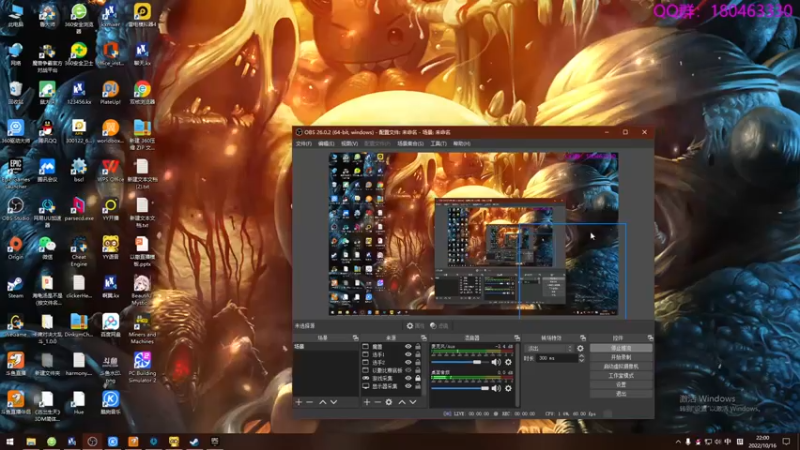The width and height of the screenshot is (800, 450).
Task: Click the 启动虚拟摄像机 button
Action: (x=621, y=366)
